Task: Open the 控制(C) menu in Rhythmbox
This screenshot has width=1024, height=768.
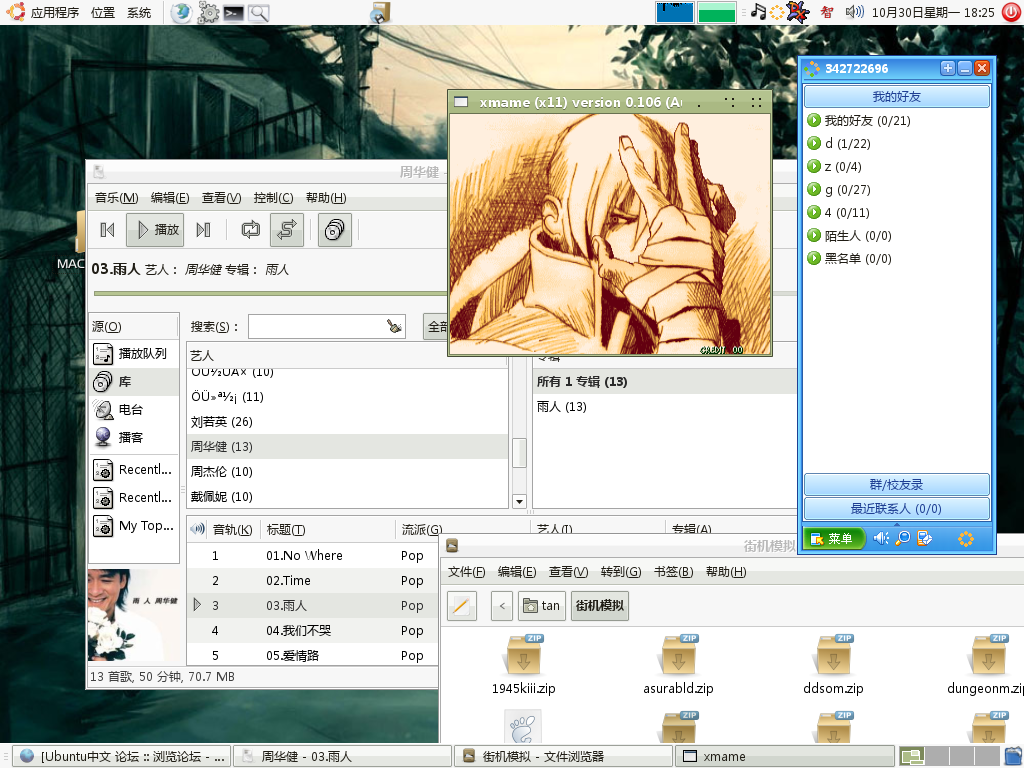Action: tap(273, 198)
